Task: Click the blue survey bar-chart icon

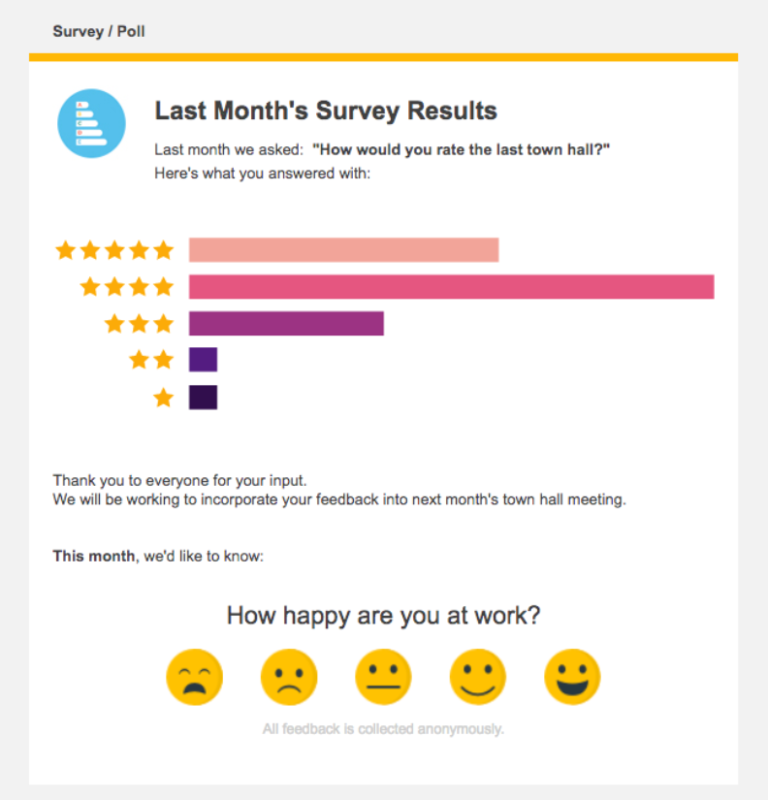Action: (x=90, y=122)
